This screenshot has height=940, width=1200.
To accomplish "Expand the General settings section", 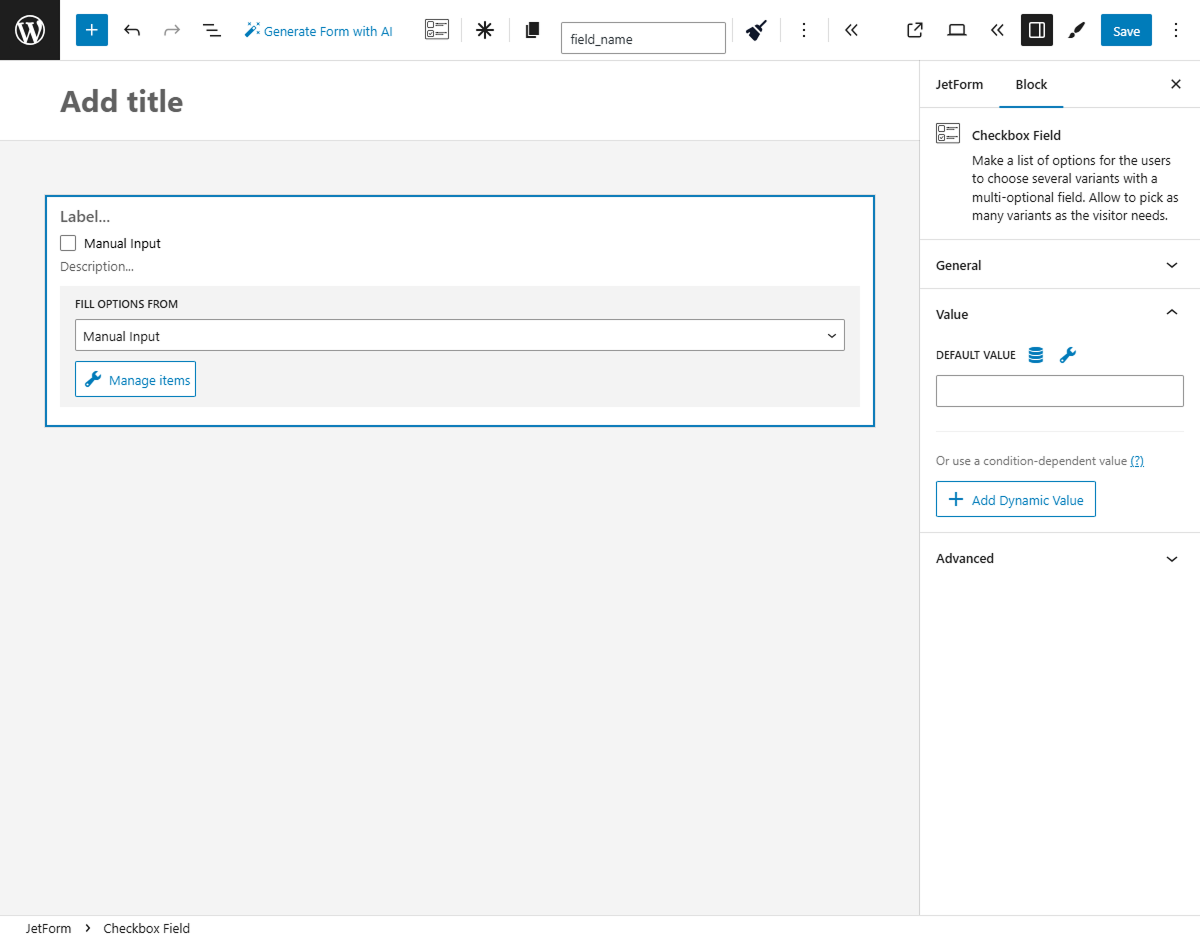I will (x=1057, y=265).
